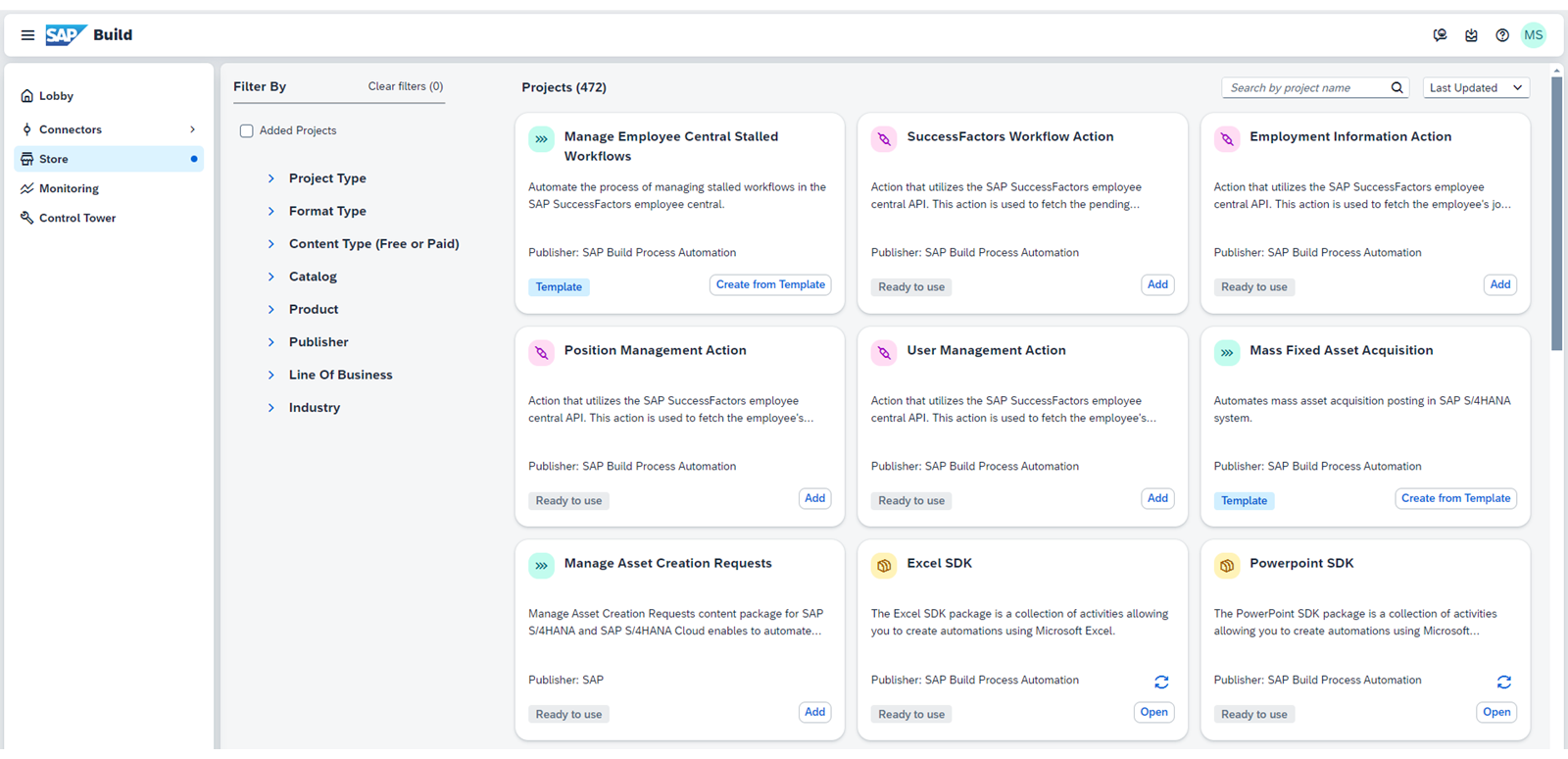Click Manage Employee Central Stalled Workflows icon

[542, 139]
